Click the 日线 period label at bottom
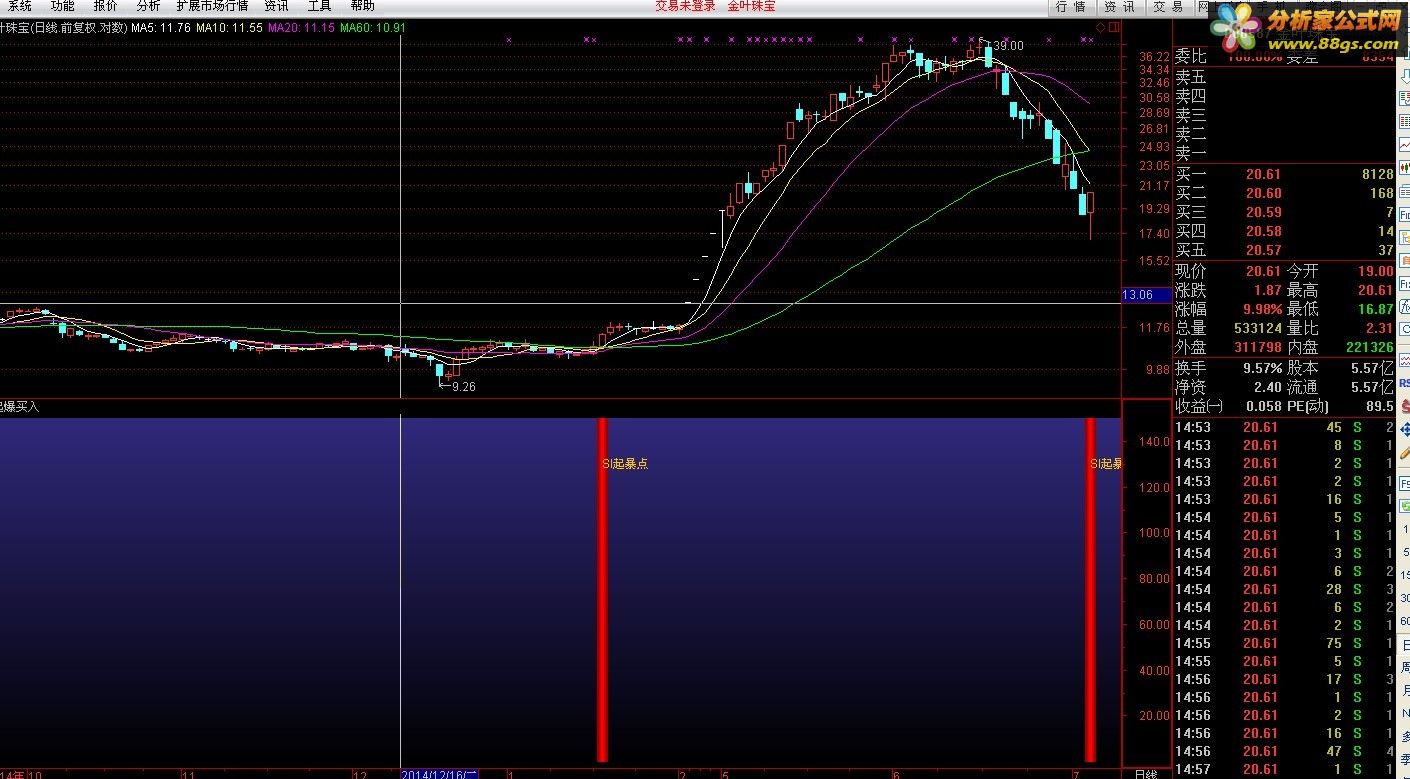This screenshot has height=779, width=1410. (x=1146, y=774)
